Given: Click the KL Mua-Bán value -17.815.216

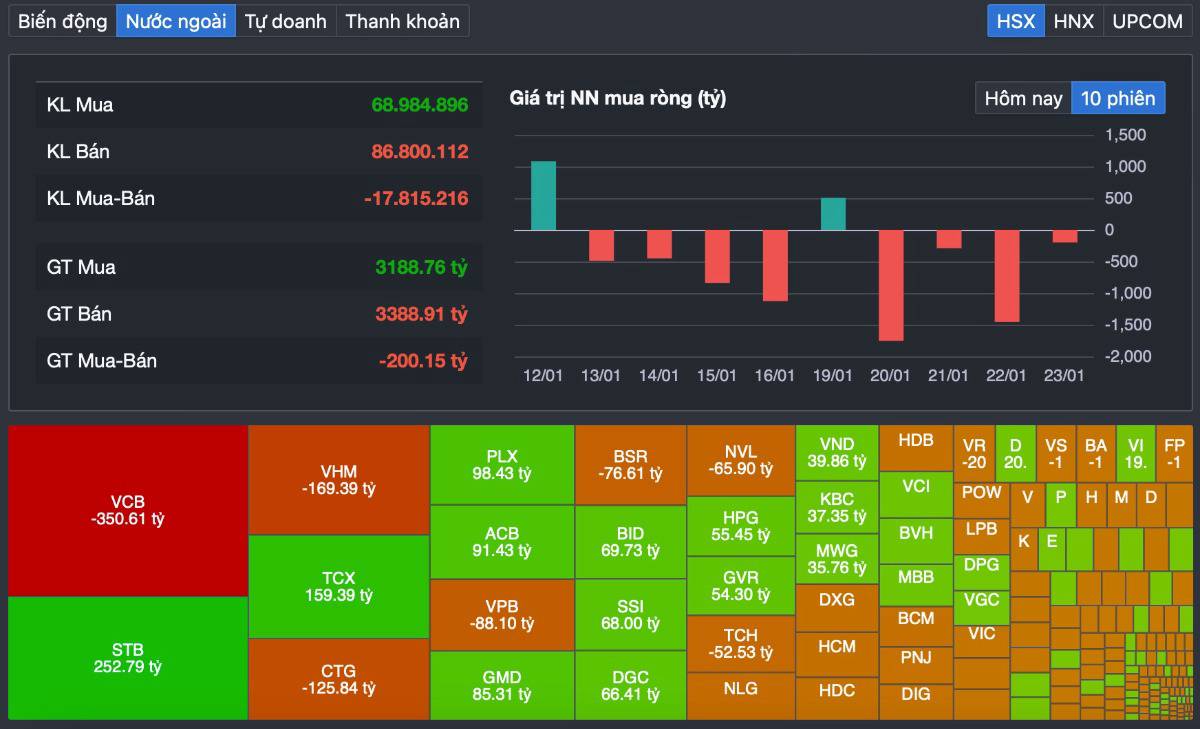Looking at the screenshot, I should (x=416, y=199).
